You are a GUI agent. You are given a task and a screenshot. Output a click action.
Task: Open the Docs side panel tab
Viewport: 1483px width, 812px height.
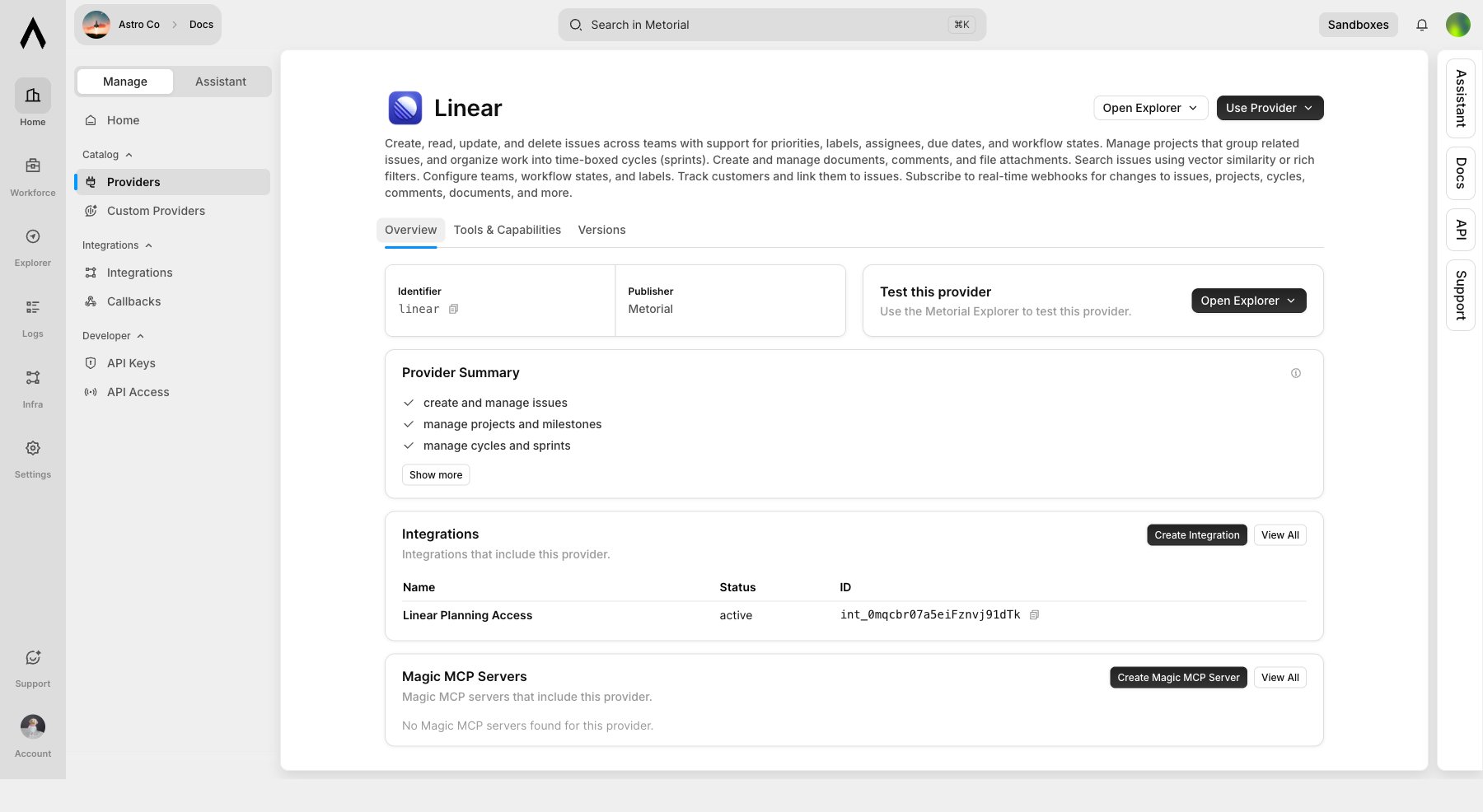pyautogui.click(x=1461, y=173)
